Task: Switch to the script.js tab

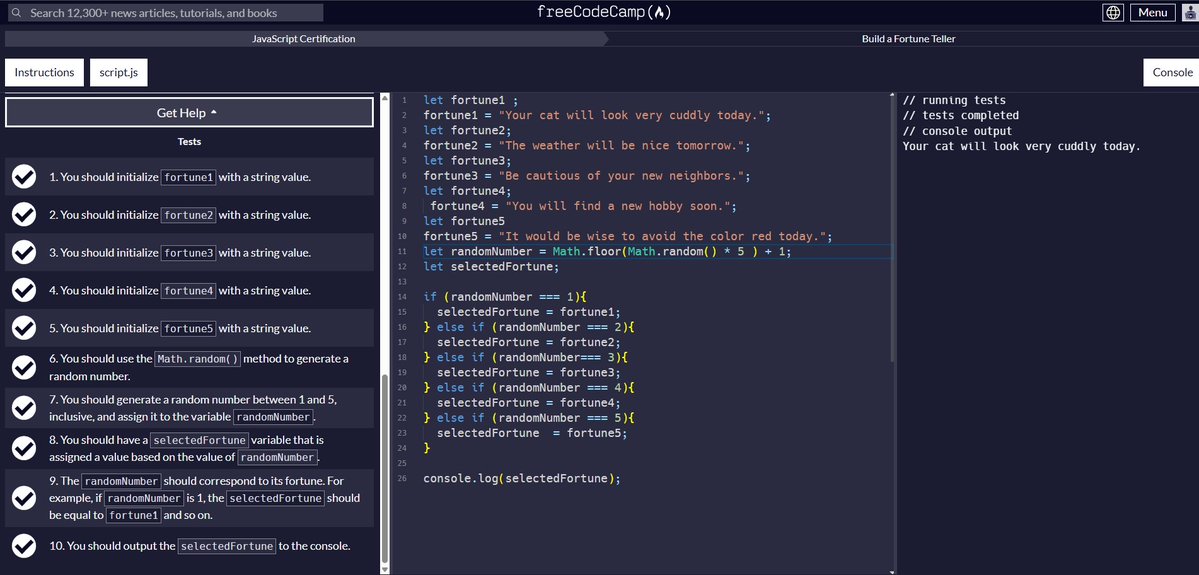Action: 119,73
